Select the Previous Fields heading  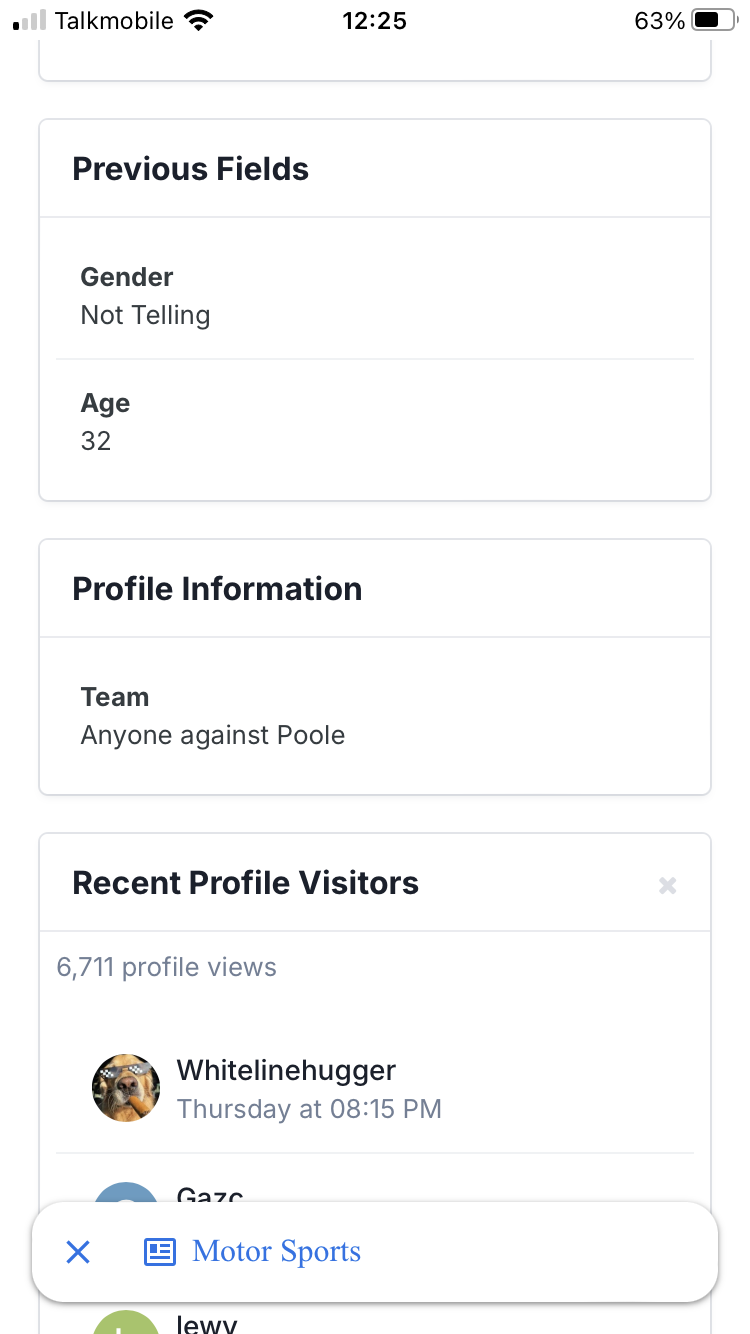click(191, 169)
